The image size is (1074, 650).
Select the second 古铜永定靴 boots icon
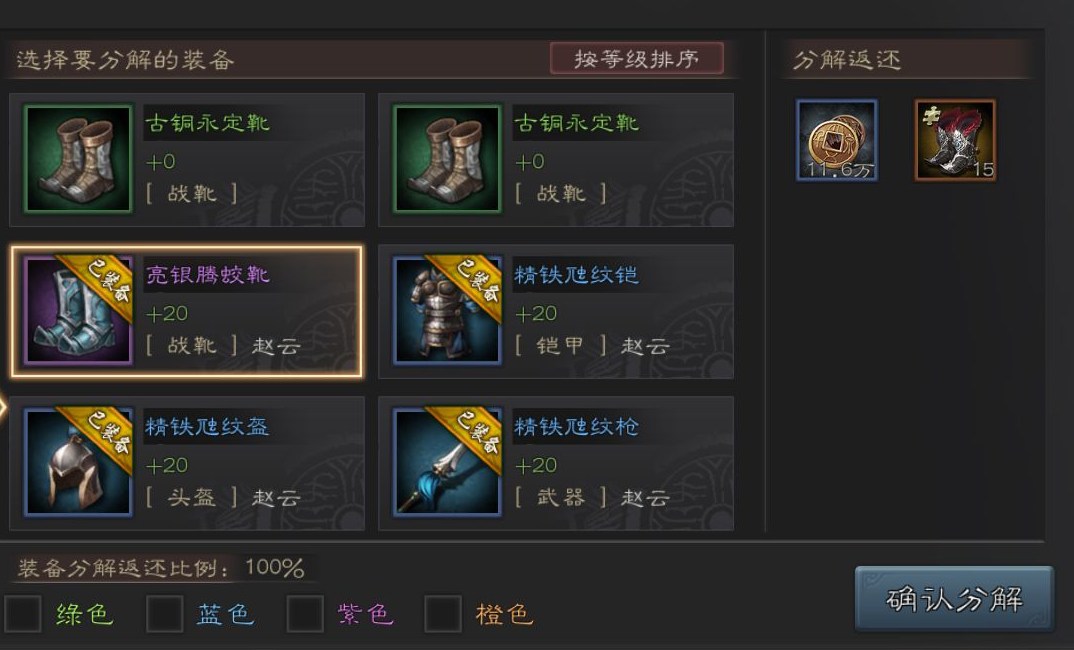tap(447, 158)
